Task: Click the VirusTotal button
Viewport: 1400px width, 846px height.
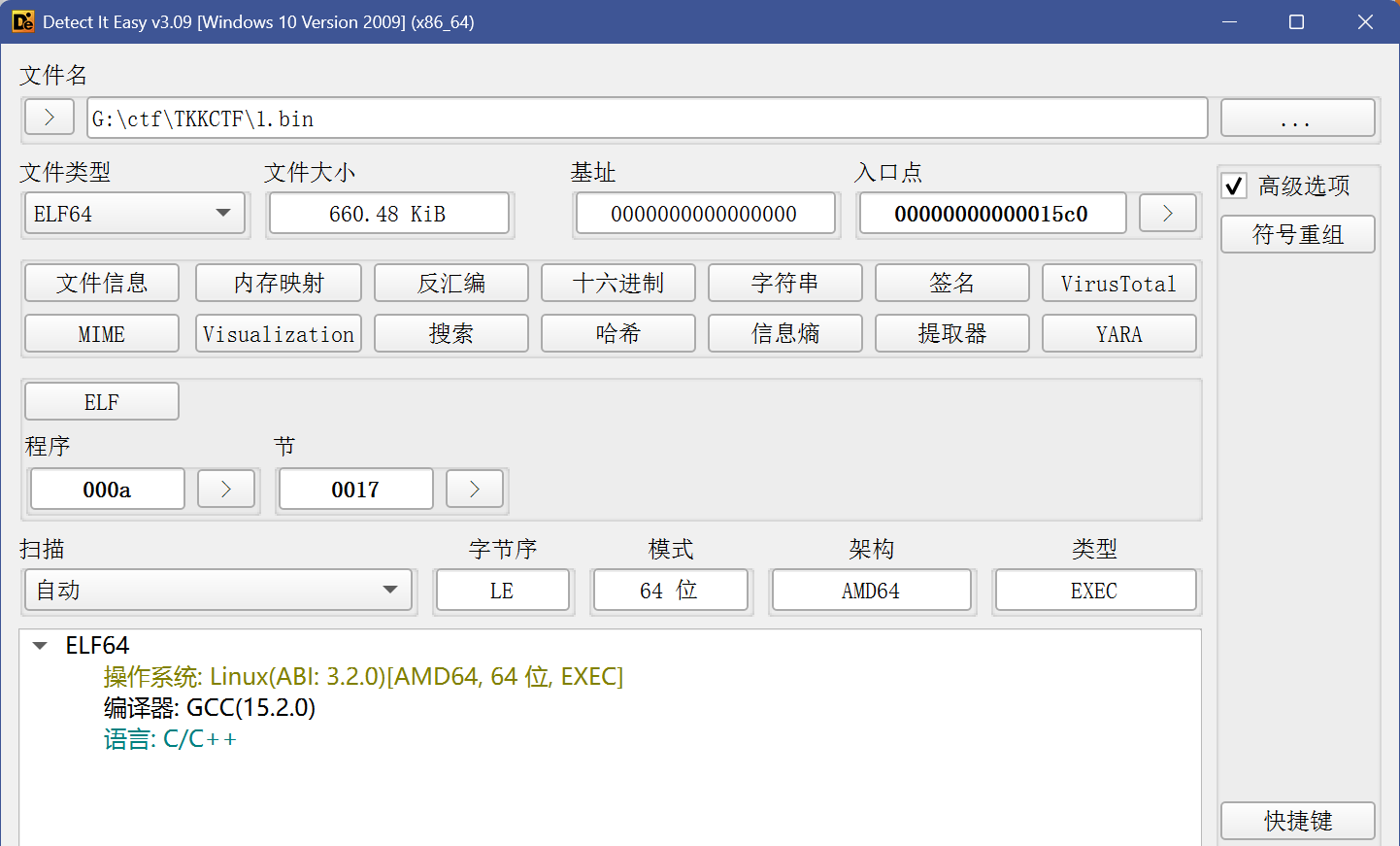Action: coord(1118,284)
